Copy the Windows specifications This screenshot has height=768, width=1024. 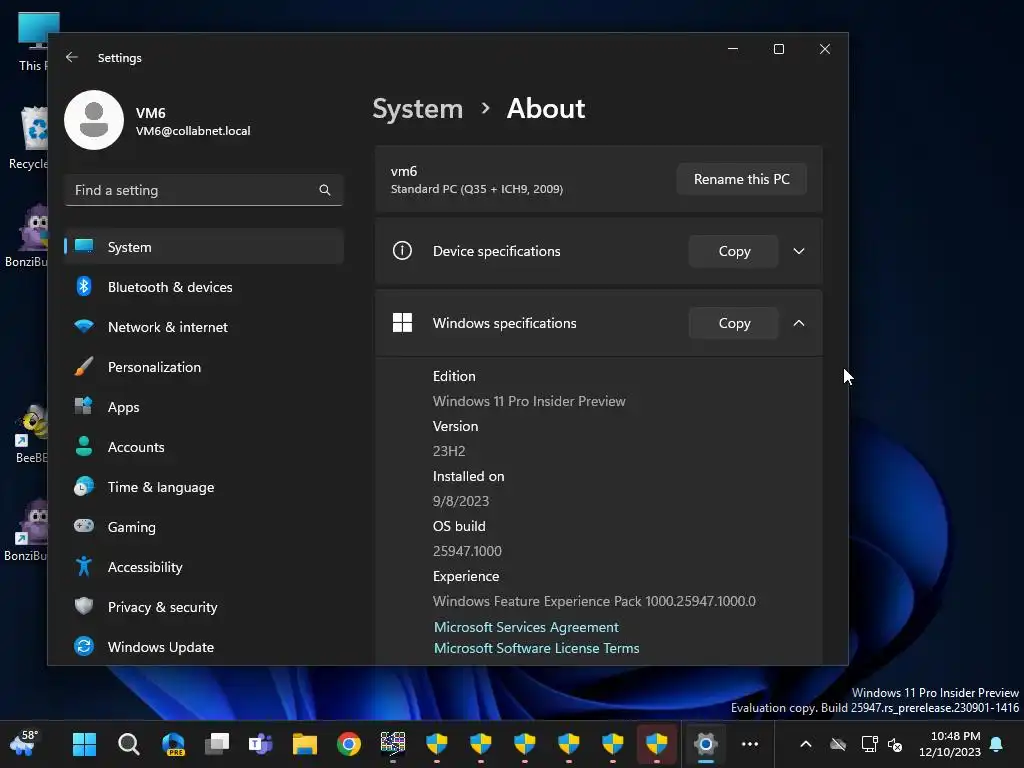click(x=734, y=323)
